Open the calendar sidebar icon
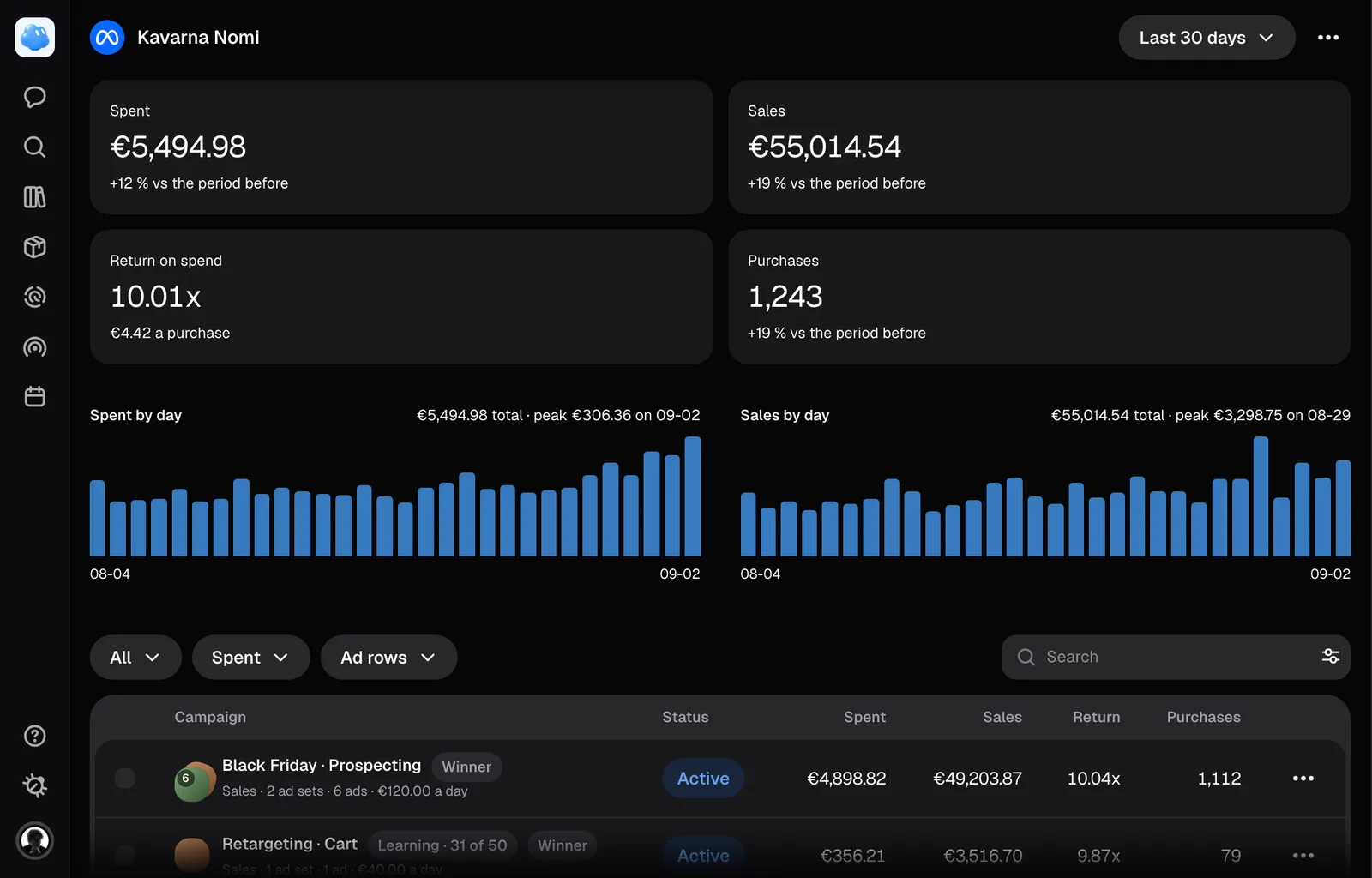Viewport: 1372px width, 878px height. pos(35,397)
